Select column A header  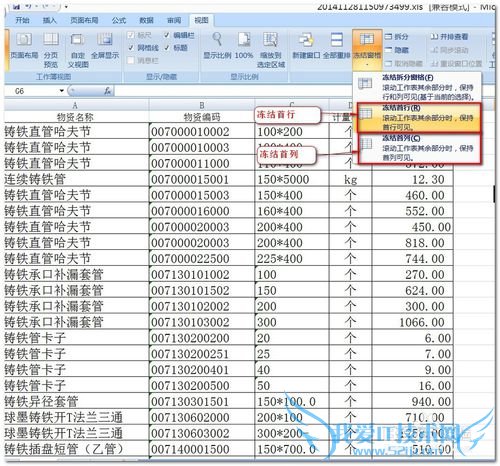(x=76, y=105)
